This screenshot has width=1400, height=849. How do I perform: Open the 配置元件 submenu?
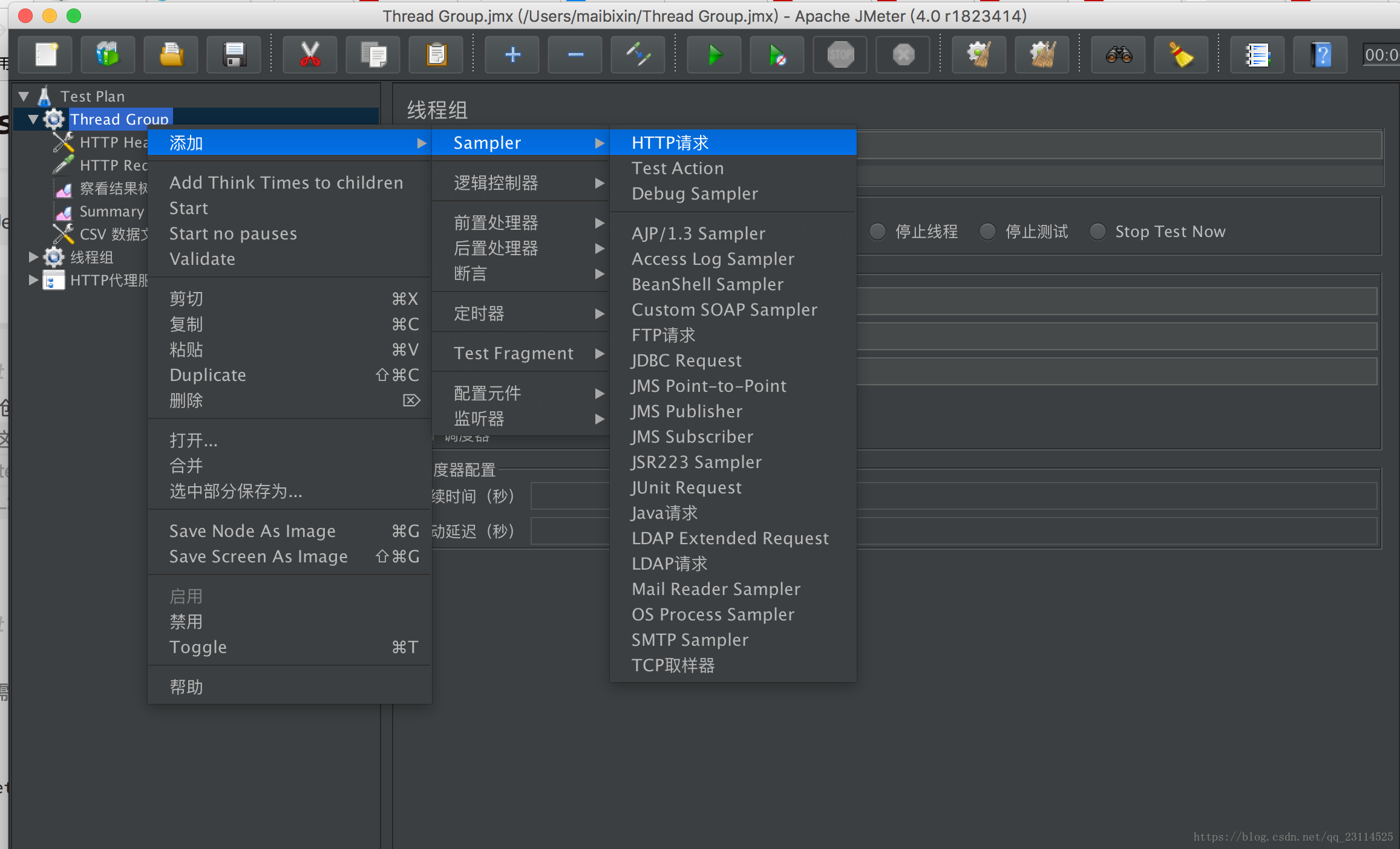[521, 393]
